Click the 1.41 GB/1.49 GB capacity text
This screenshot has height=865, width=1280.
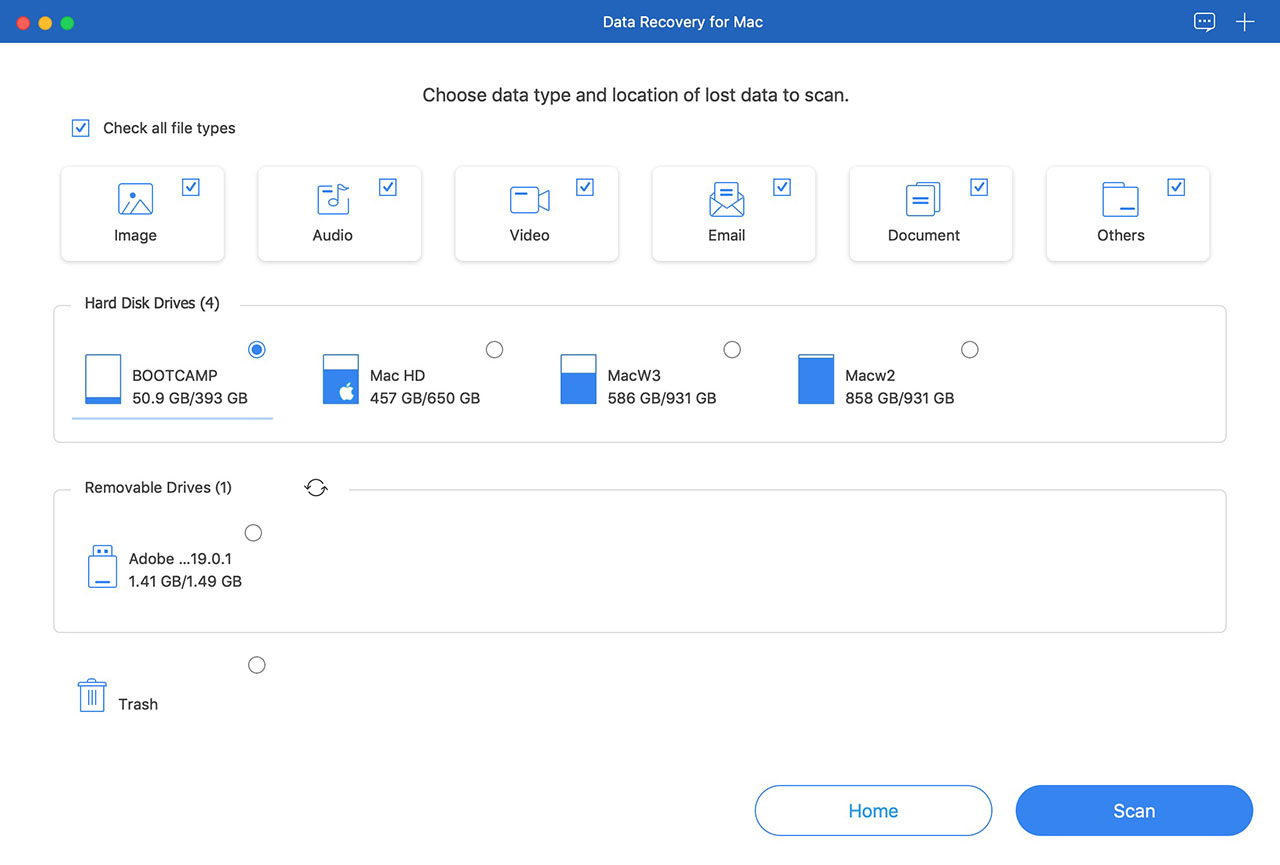pos(185,581)
